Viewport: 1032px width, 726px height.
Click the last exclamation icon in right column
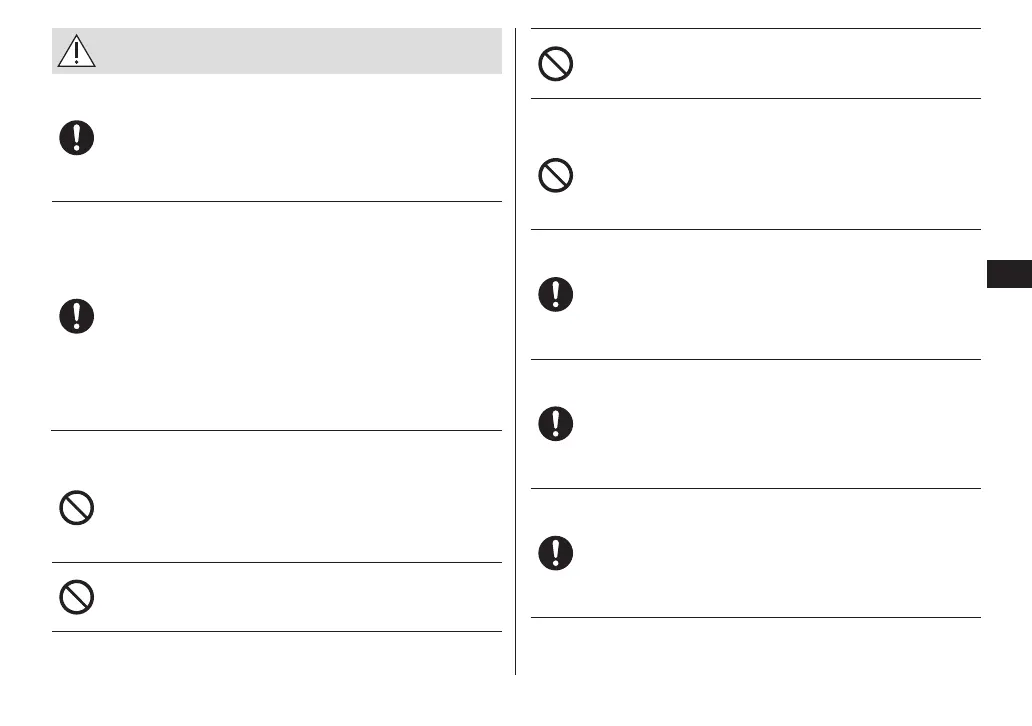[x=556, y=553]
